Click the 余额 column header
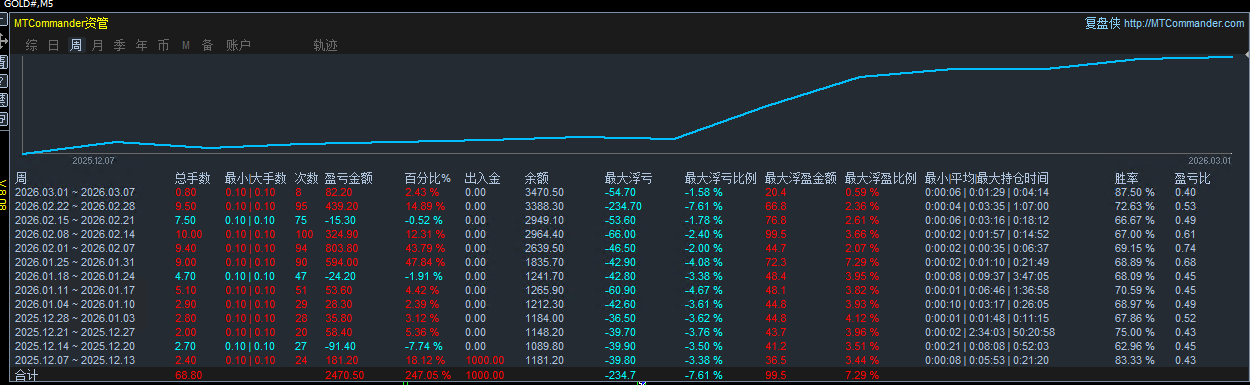Screen dimensions: 1250x385 point(537,178)
